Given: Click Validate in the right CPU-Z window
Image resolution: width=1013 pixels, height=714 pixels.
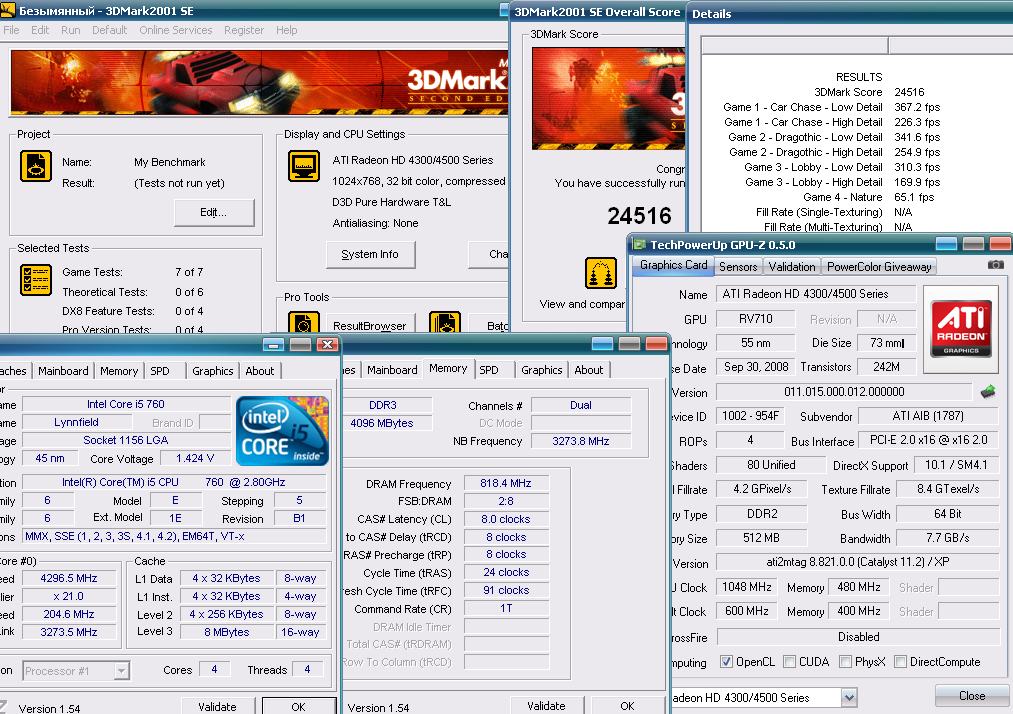Looking at the screenshot, I should point(547,706).
